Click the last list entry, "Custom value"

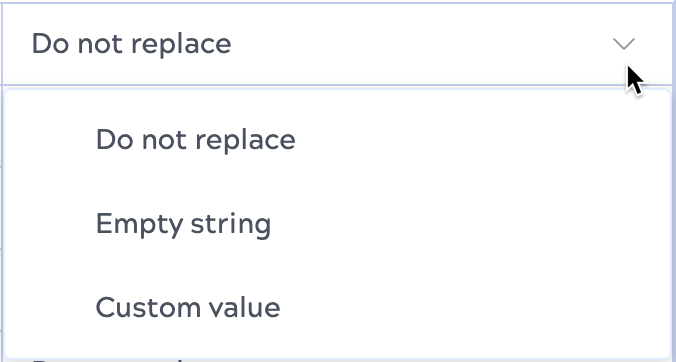click(x=338, y=307)
